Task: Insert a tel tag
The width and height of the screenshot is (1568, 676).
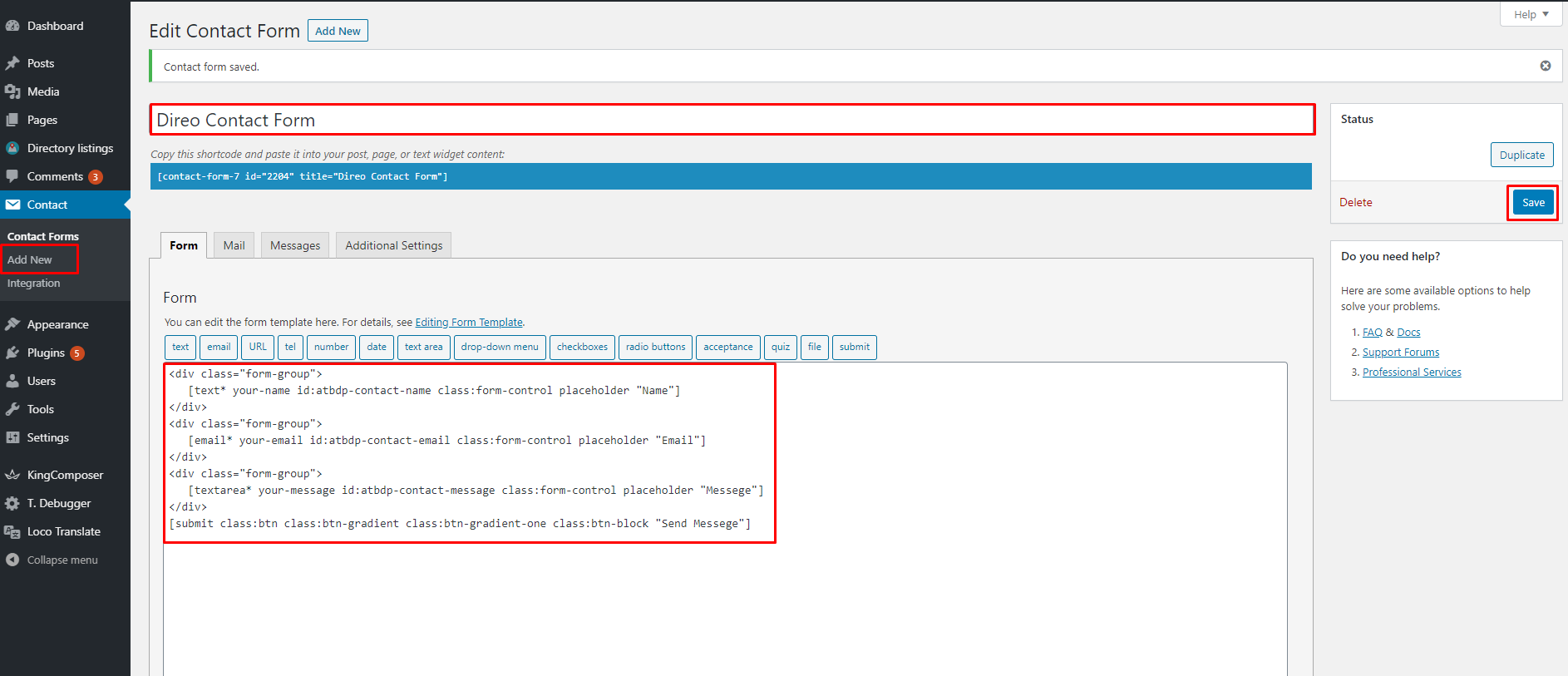Action: tap(290, 347)
